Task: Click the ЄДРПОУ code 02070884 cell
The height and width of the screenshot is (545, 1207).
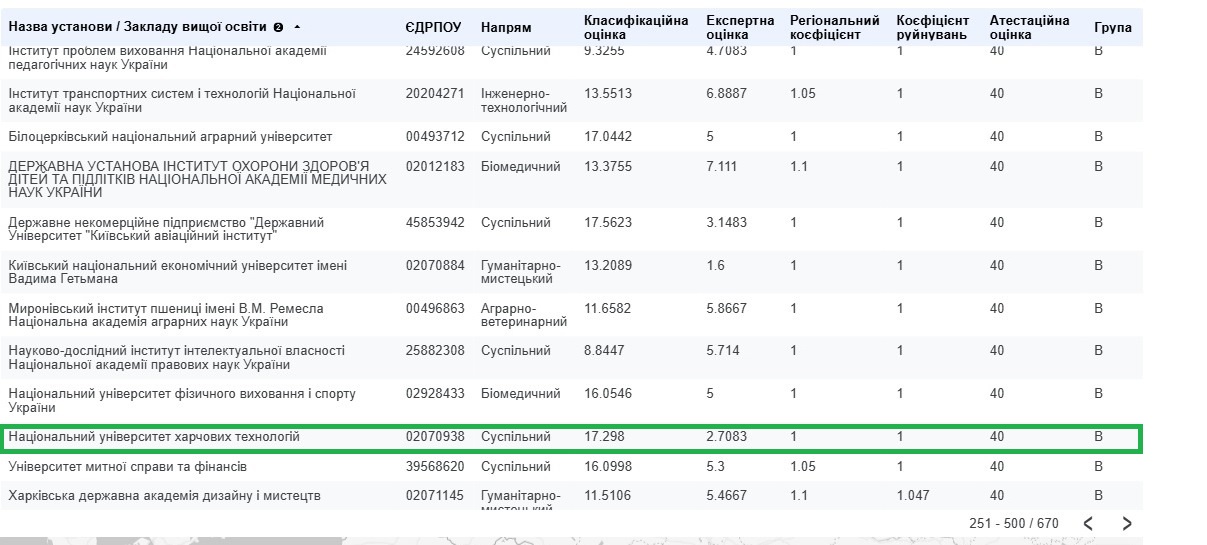Action: tap(435, 265)
